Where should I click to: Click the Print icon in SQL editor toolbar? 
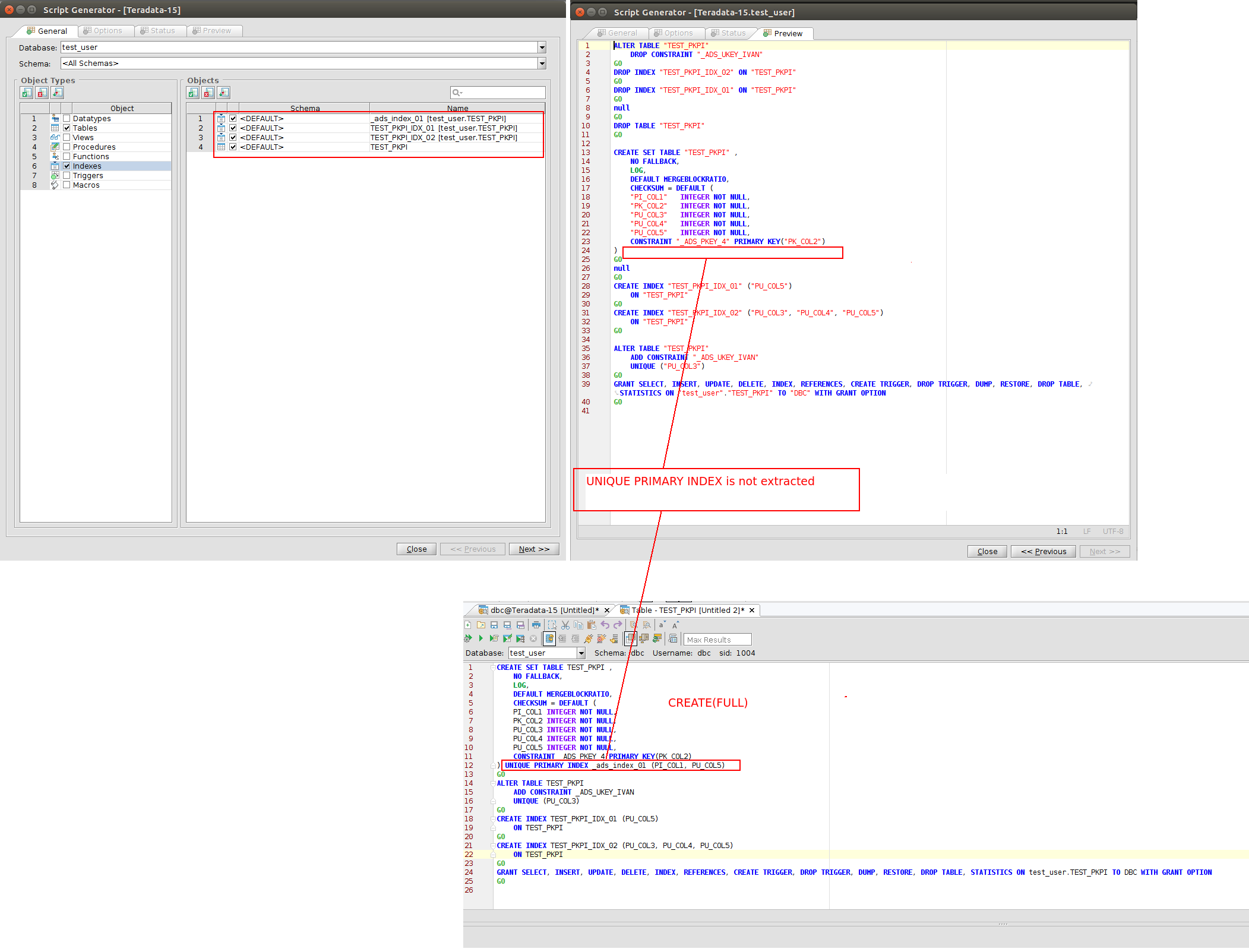(x=536, y=625)
